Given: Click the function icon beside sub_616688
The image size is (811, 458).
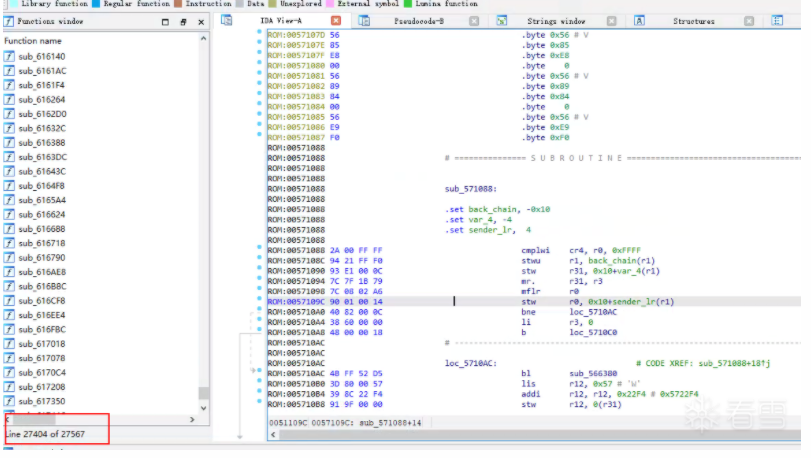Looking at the screenshot, I should pyautogui.click(x=9, y=229).
